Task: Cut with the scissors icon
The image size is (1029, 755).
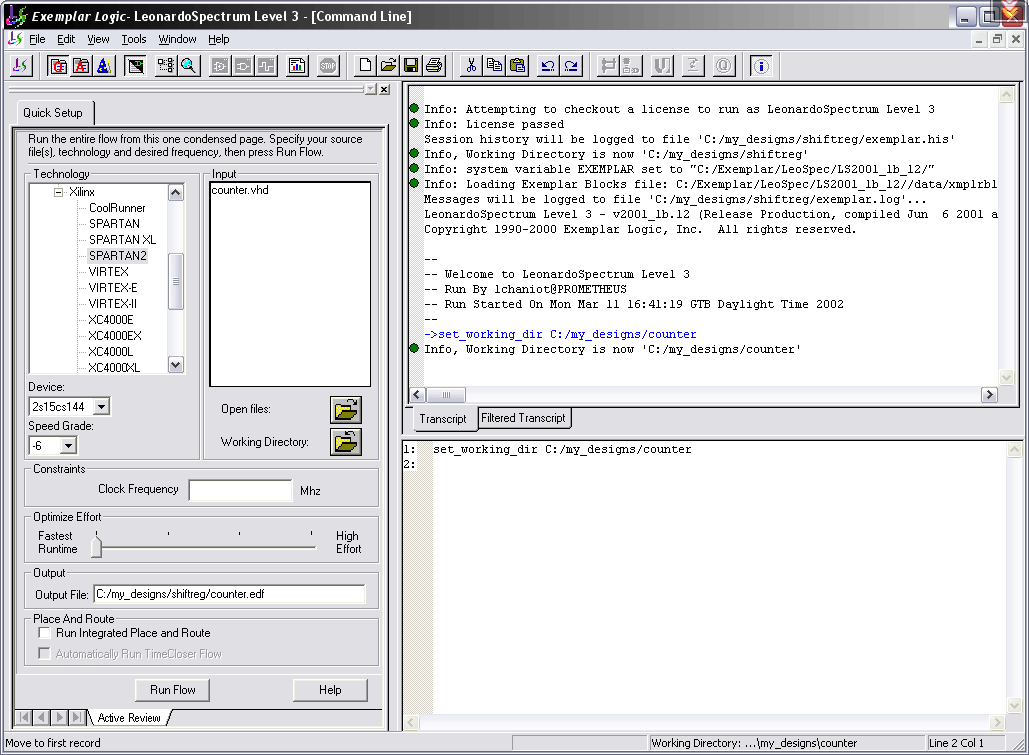Action: (471, 66)
